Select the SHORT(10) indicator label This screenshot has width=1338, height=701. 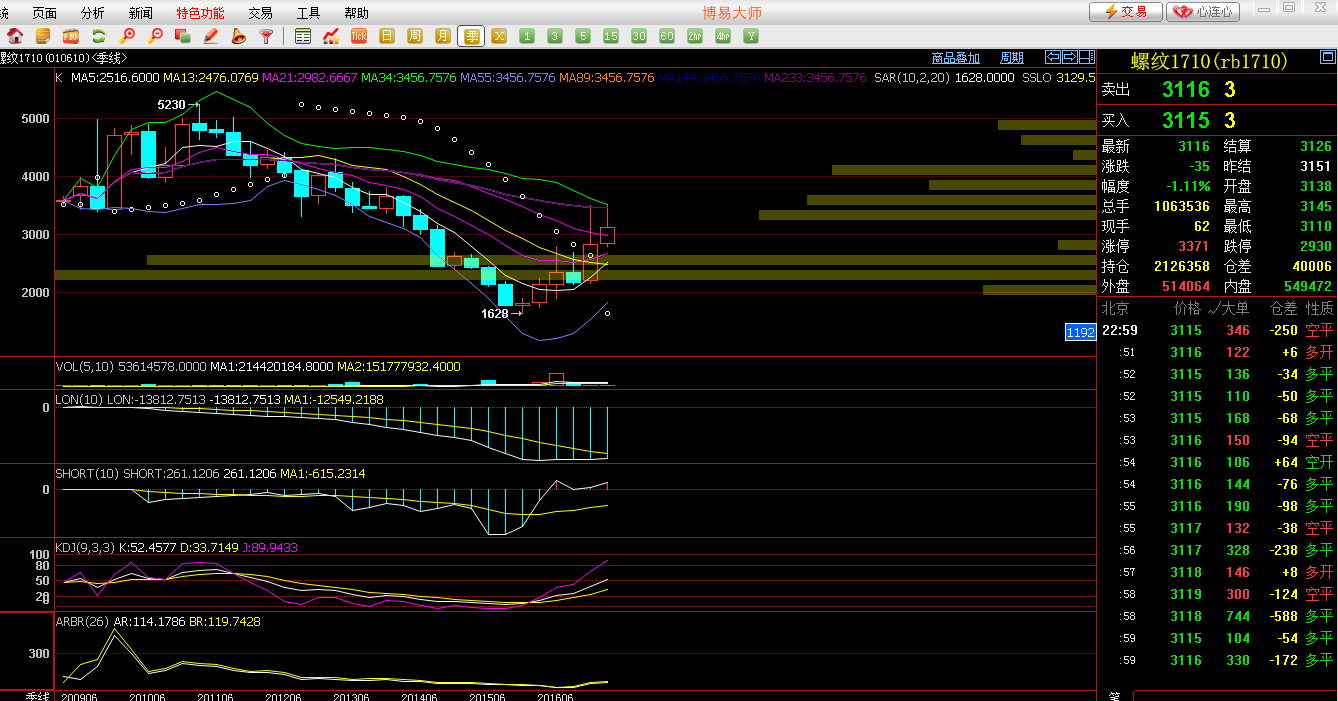(x=87, y=473)
